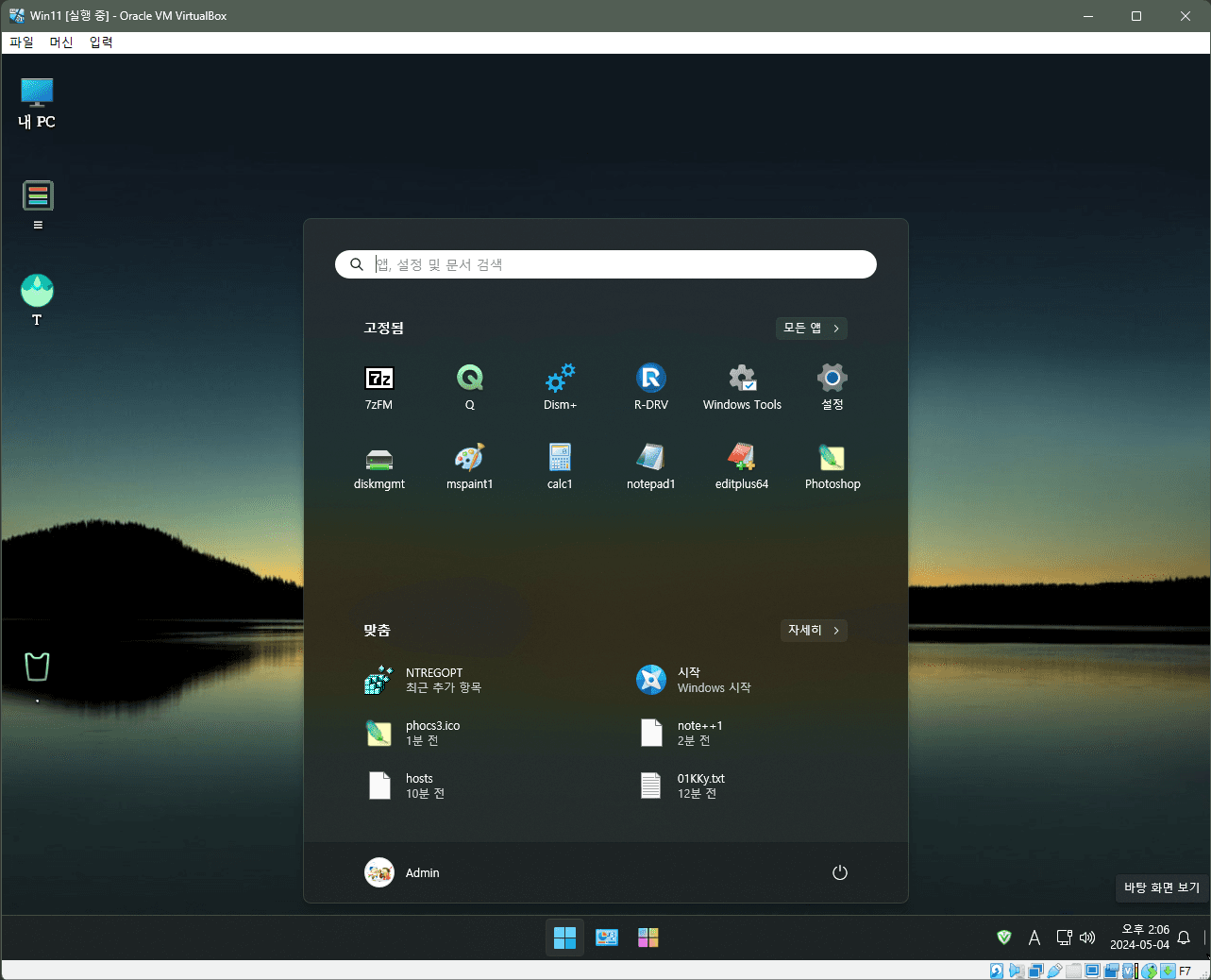Open Dism+ from pinned apps
This screenshot has width=1211, height=980.
click(x=560, y=387)
